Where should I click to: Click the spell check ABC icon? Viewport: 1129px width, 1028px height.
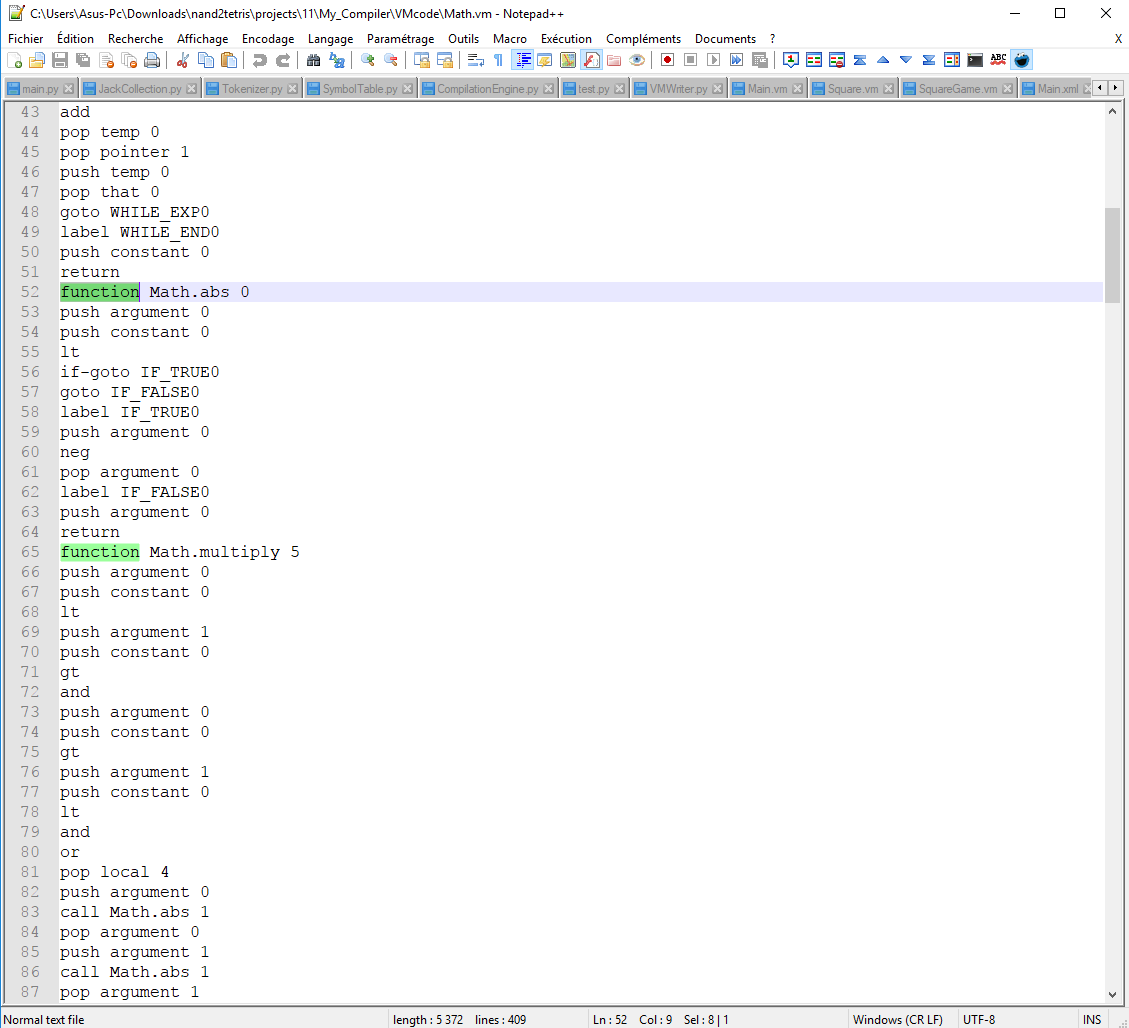998,60
